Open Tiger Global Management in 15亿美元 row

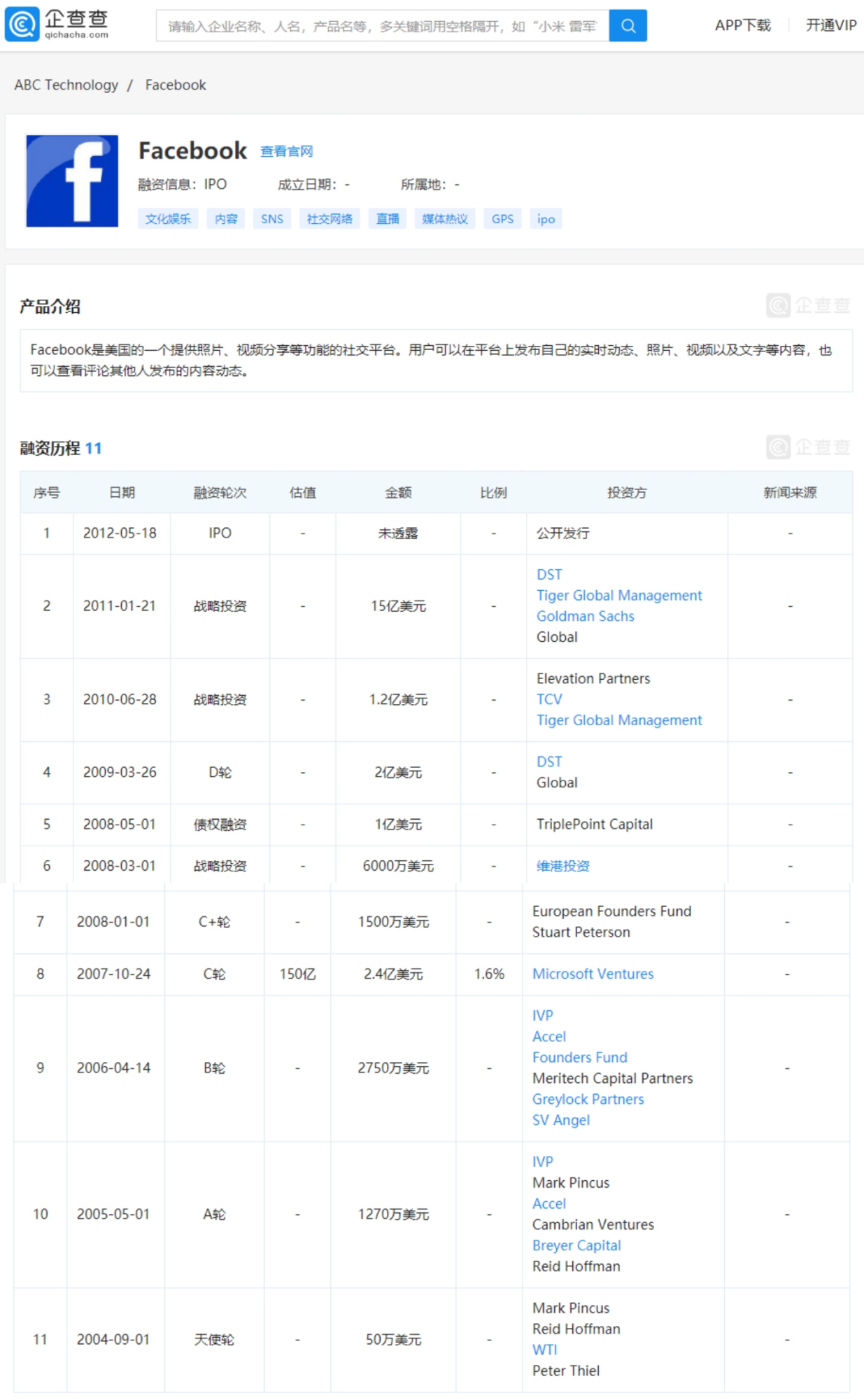[619, 596]
